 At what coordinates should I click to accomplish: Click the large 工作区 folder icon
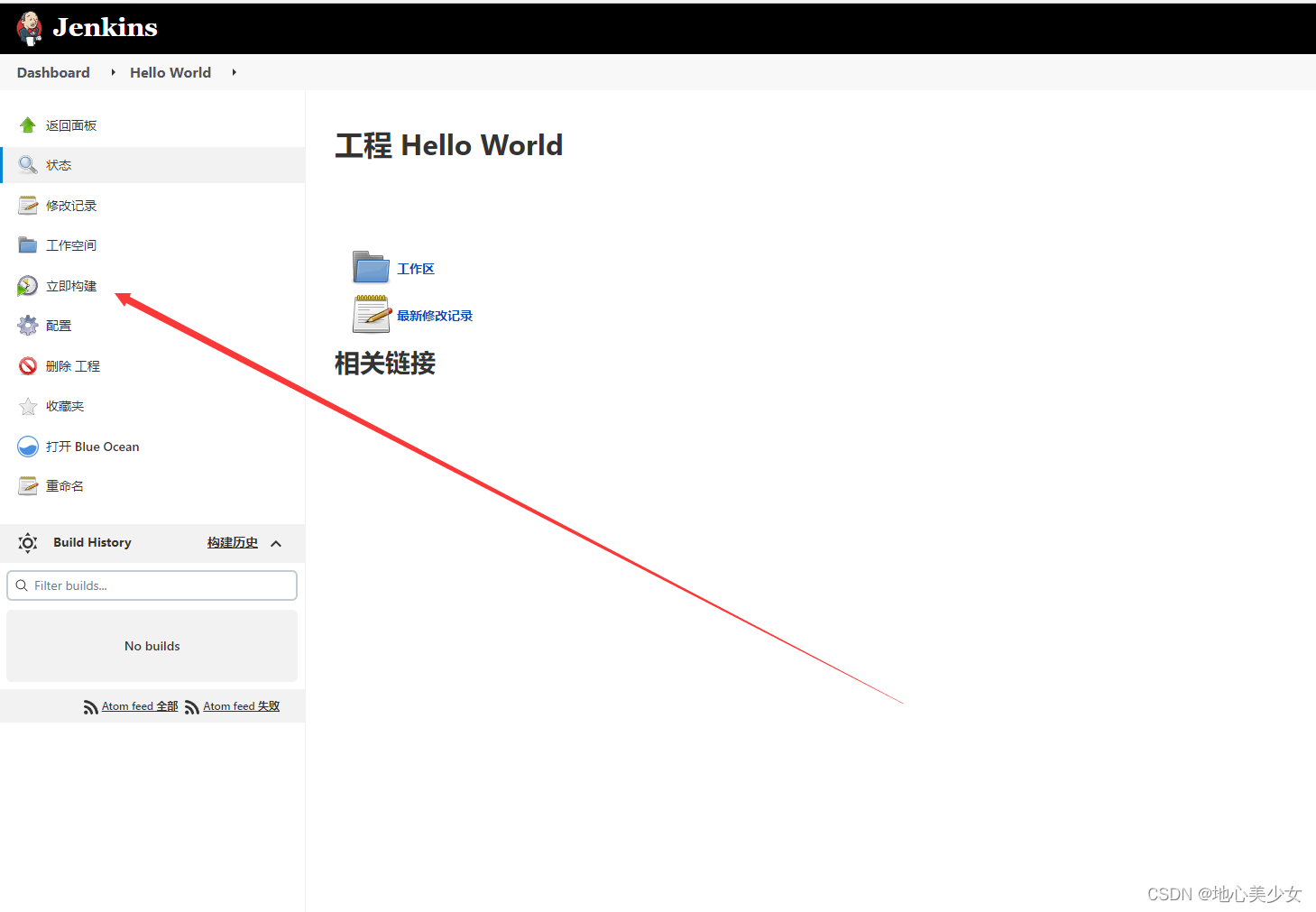tap(371, 267)
